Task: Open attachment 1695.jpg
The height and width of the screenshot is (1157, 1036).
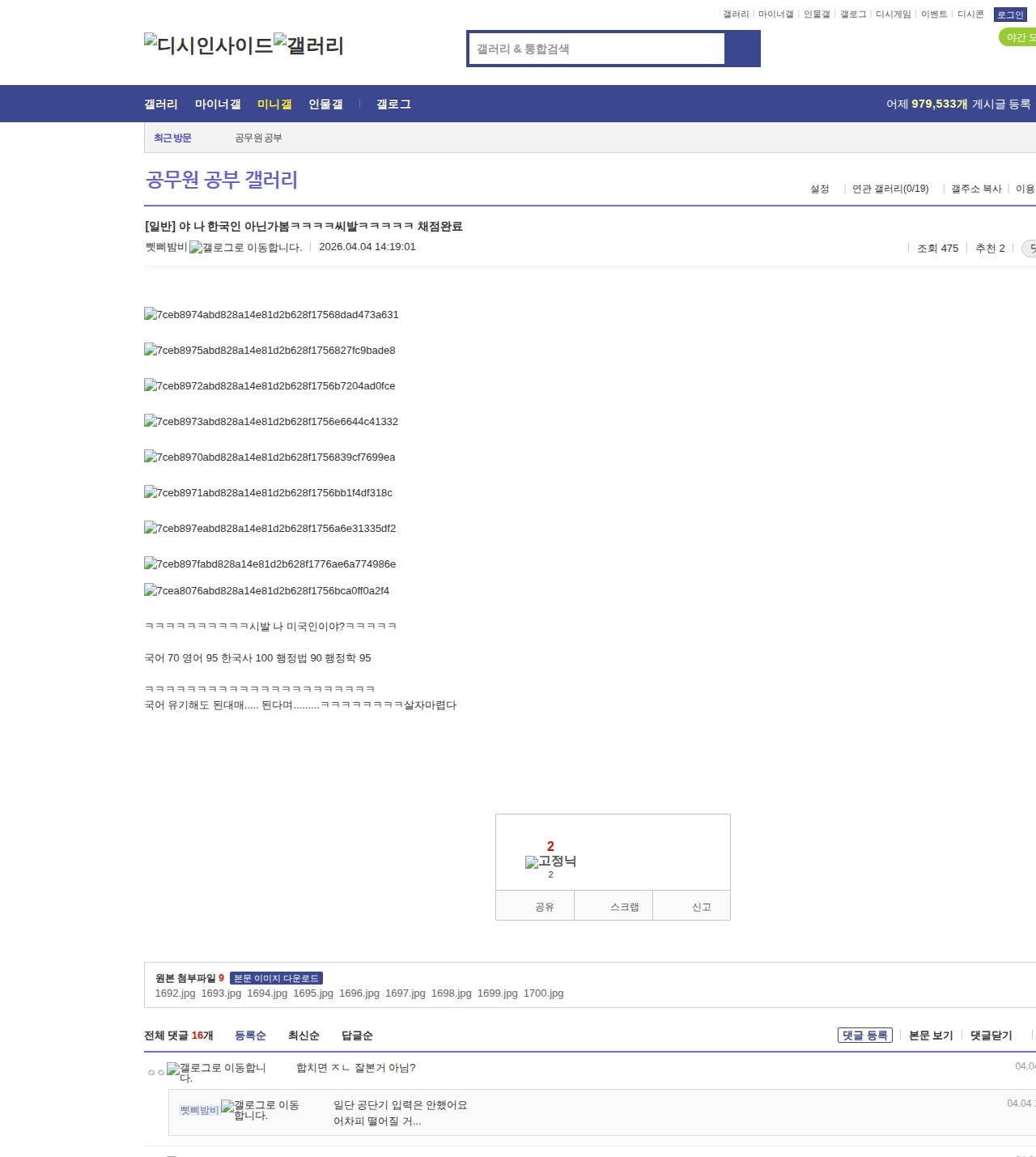Action: 313,993
